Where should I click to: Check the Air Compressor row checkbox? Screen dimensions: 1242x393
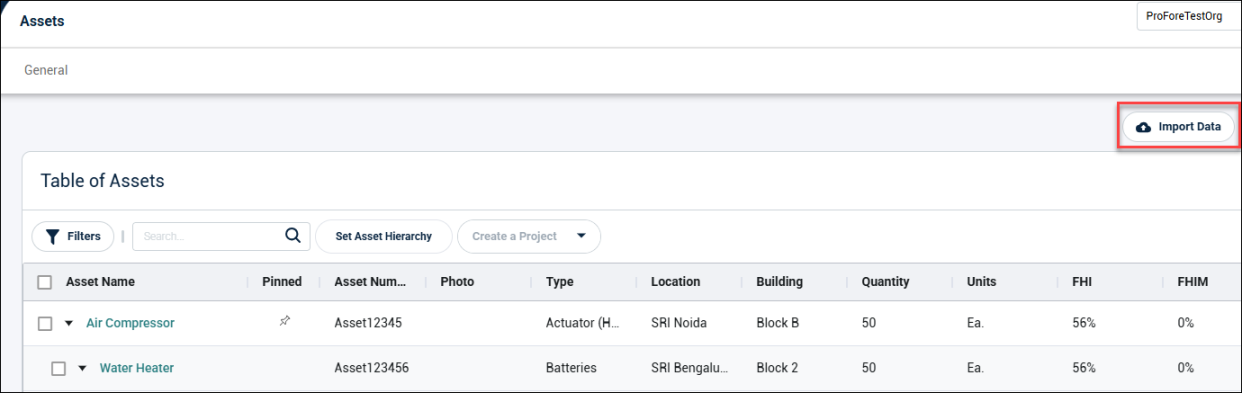[45, 323]
